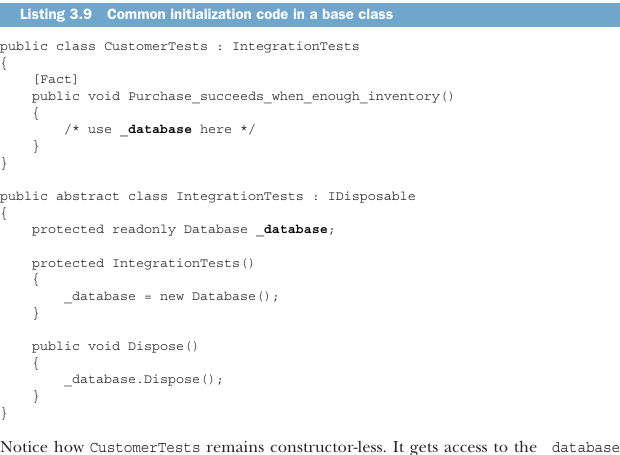Click IntegrationTests after colon on first line
Viewport: 620px width, 455px height.
tap(296, 46)
